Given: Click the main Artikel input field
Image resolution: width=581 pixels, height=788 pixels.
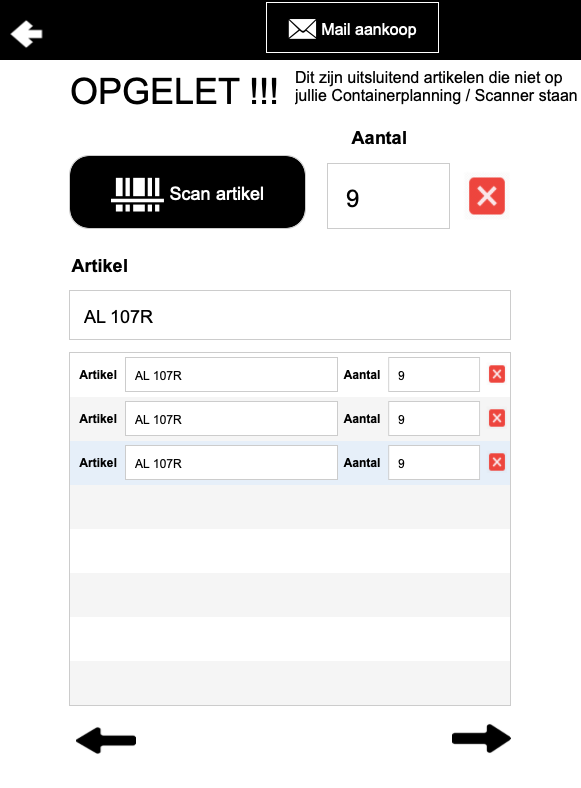Looking at the screenshot, I should [x=290, y=315].
